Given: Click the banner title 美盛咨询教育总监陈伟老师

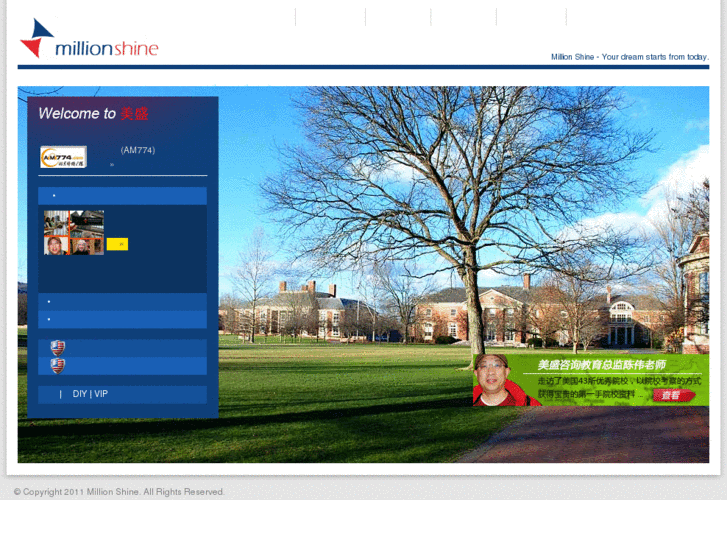Looking at the screenshot, I should 601,365.
